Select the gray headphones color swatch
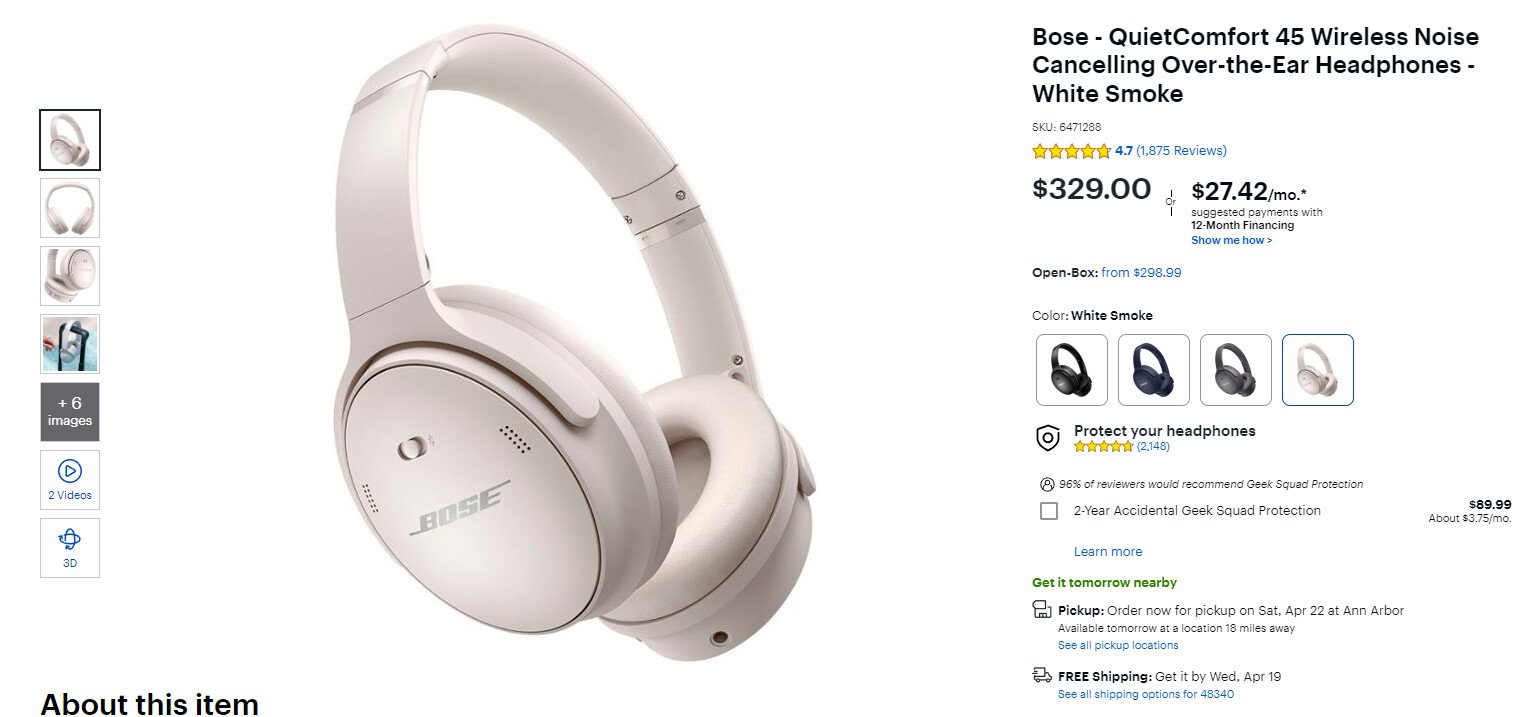This screenshot has height=717, width=1517. click(1235, 369)
